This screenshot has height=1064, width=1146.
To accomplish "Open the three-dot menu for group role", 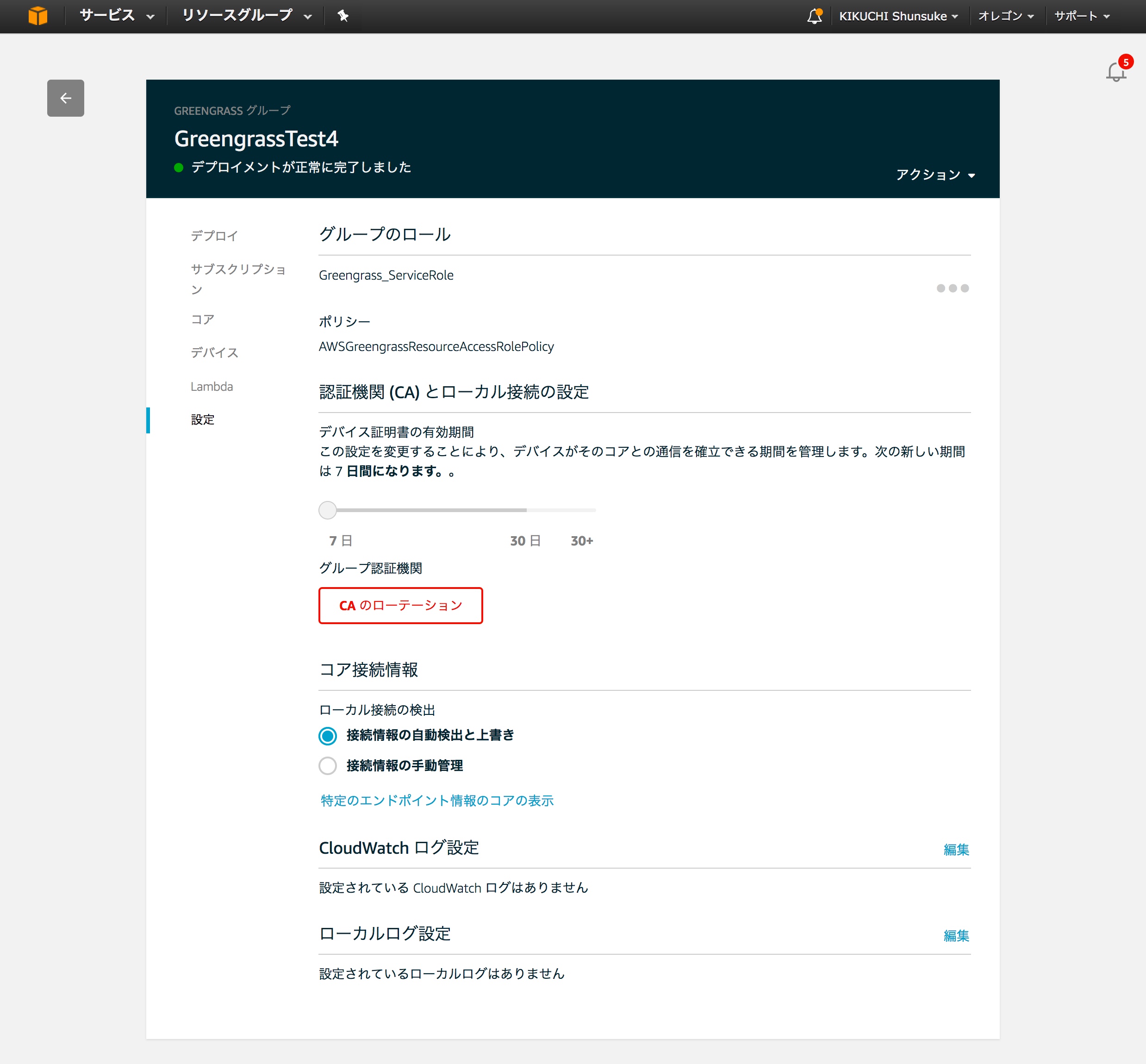I will [953, 288].
